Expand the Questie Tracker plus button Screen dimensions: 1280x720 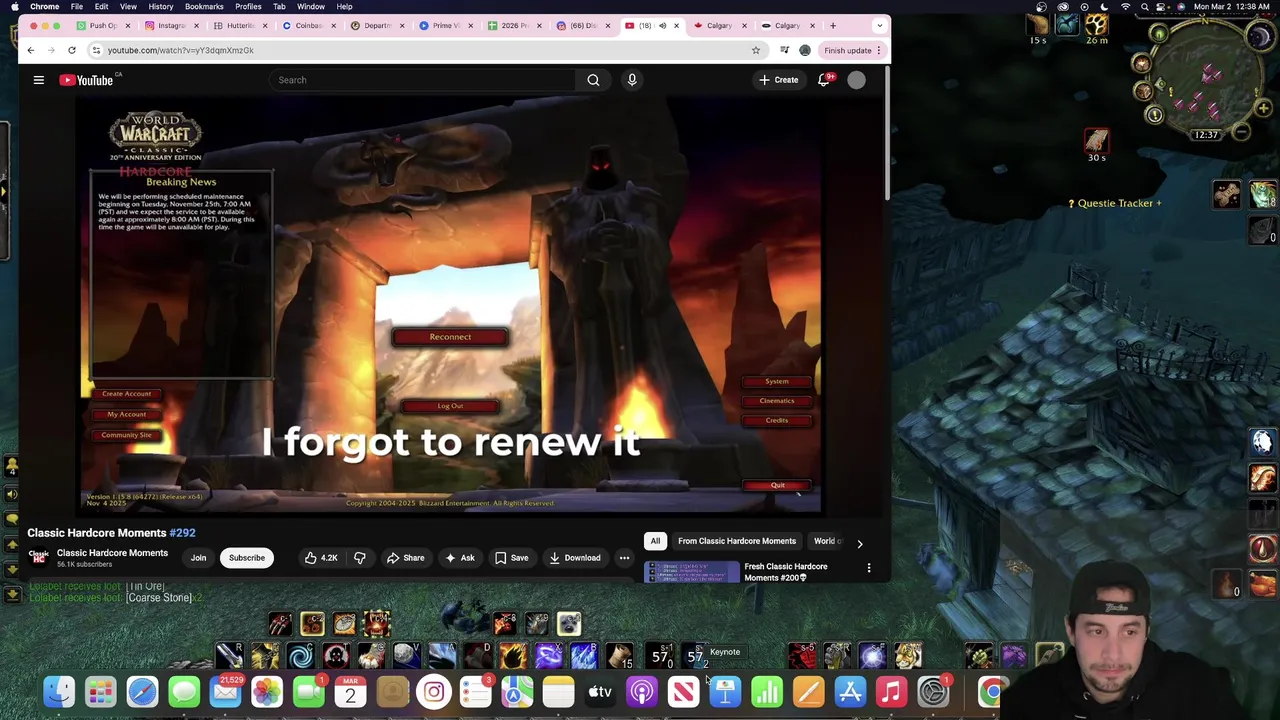1158,203
